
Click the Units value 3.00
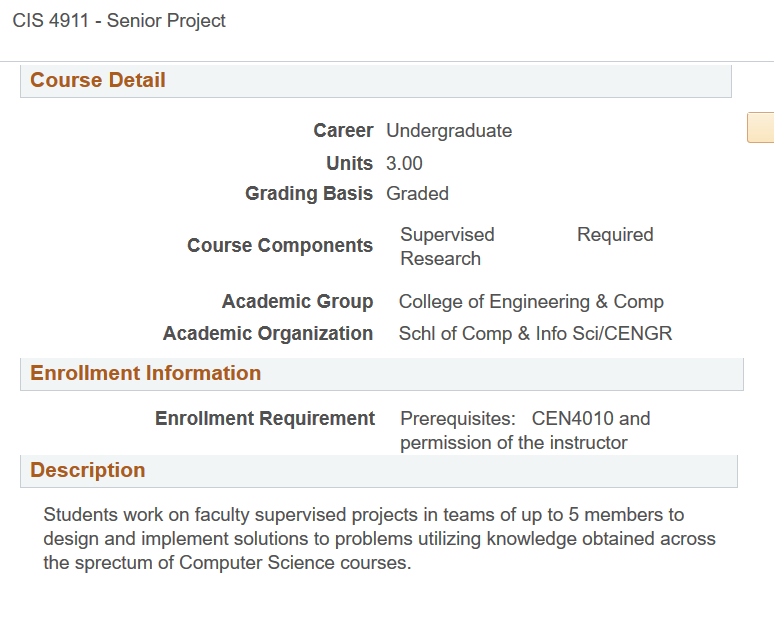[x=404, y=164]
